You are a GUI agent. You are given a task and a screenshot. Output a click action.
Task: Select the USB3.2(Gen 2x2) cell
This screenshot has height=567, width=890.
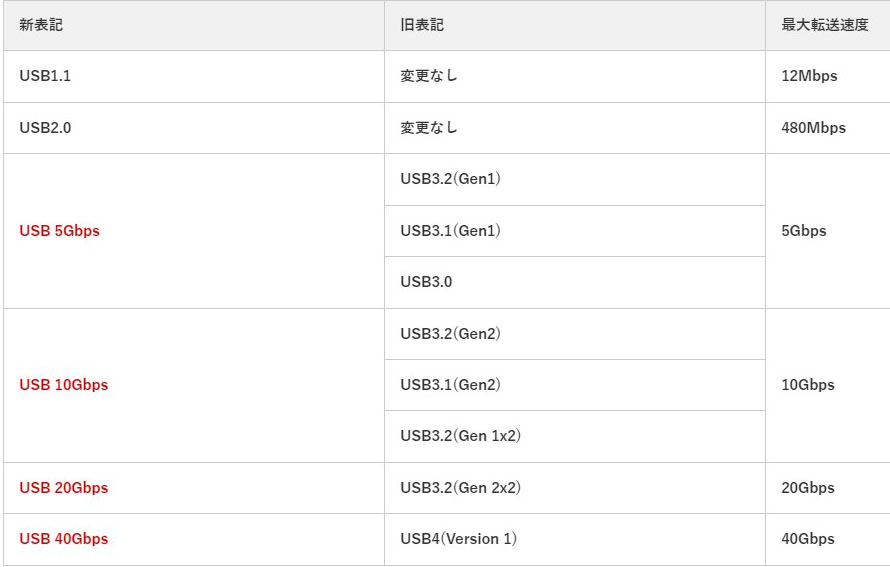pyautogui.click(x=460, y=488)
